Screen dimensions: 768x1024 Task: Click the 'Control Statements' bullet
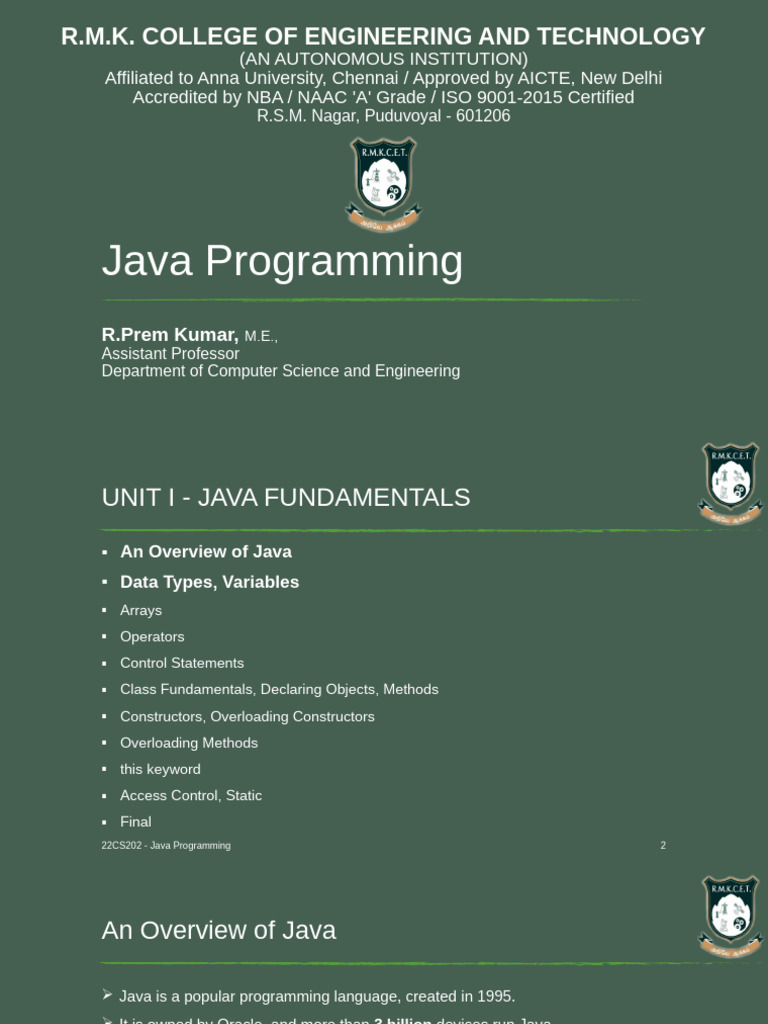point(182,663)
